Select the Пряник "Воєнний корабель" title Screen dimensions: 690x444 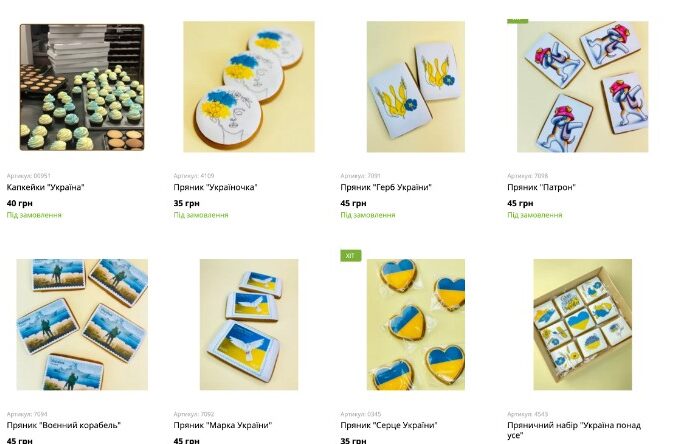tap(64, 426)
